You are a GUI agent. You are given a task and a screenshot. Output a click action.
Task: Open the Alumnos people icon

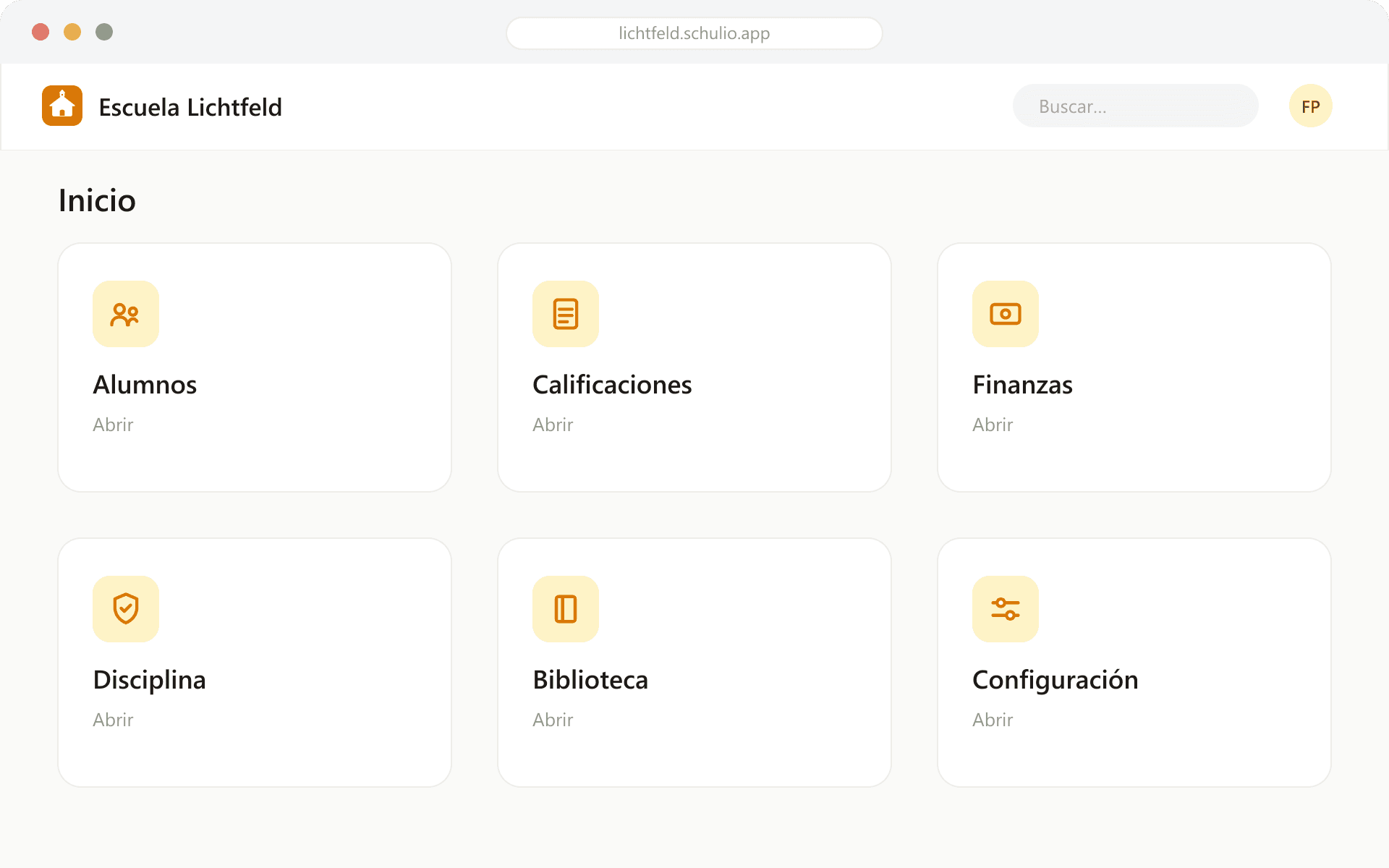(x=126, y=314)
